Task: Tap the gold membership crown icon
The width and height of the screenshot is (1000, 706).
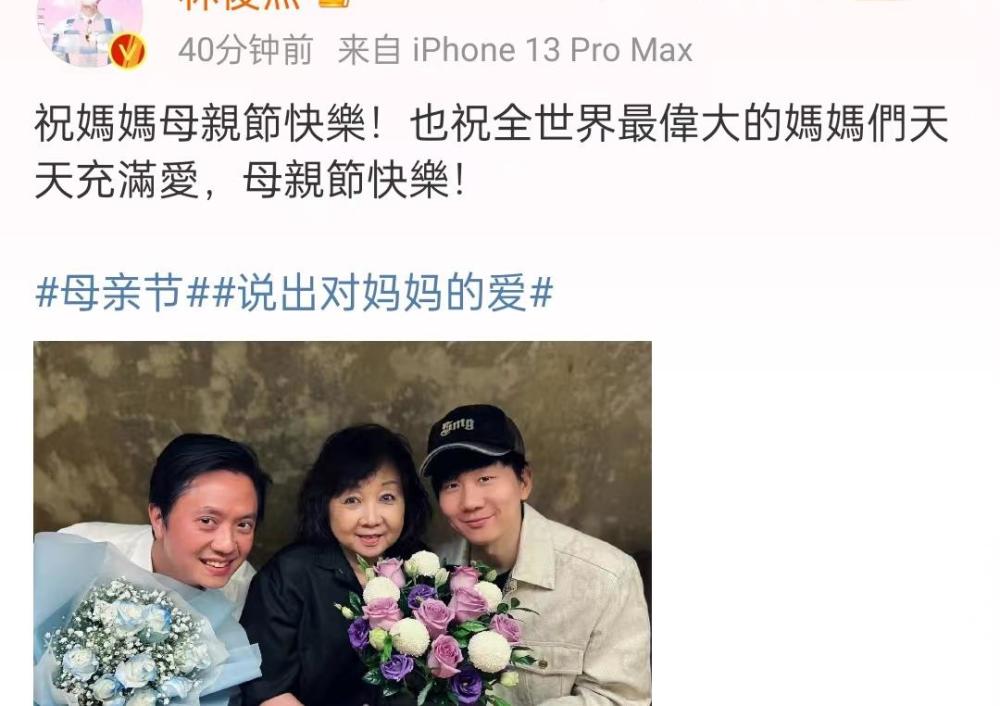Action: (x=333, y=3)
